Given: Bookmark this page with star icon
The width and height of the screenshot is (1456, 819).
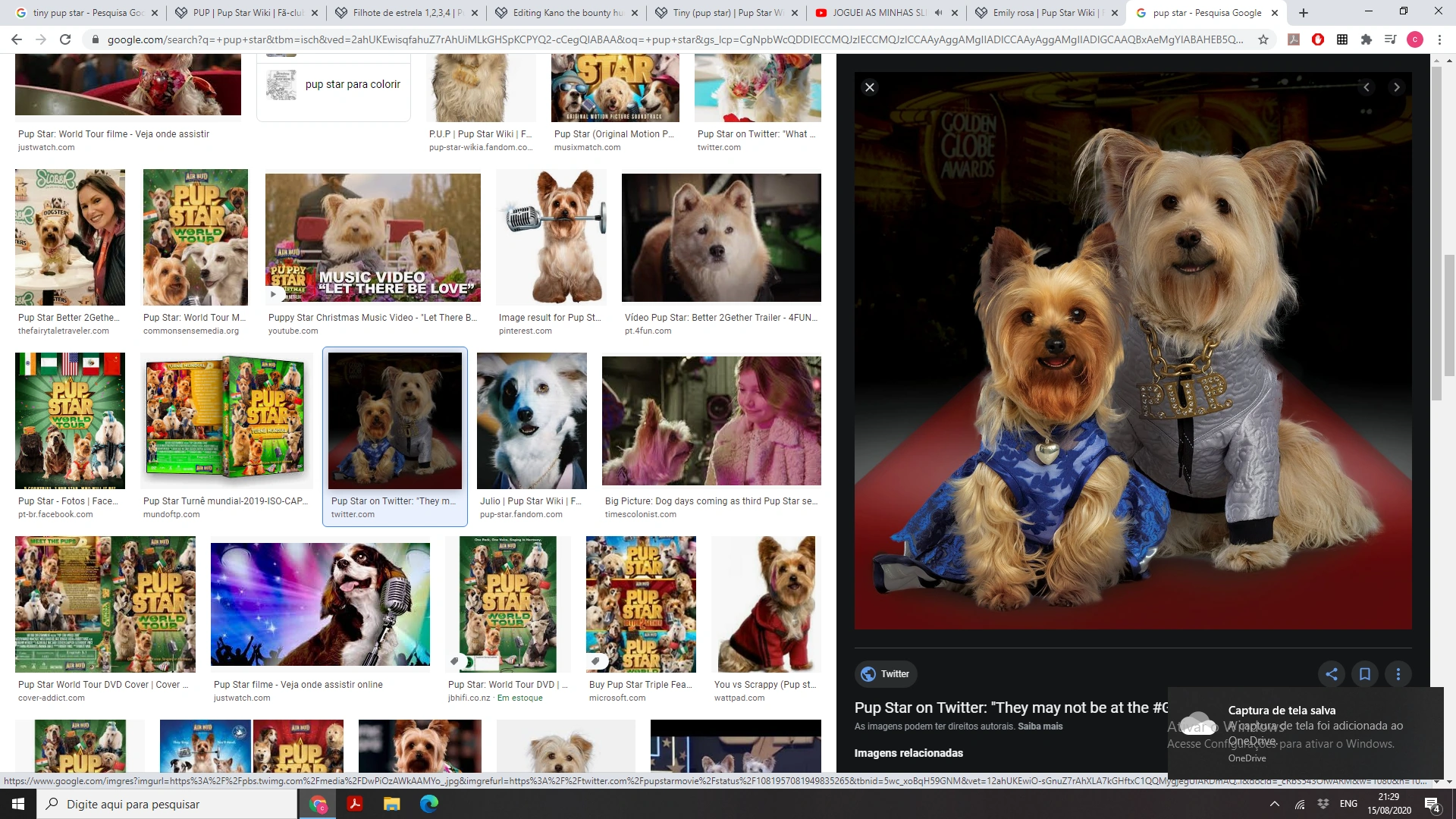Looking at the screenshot, I should click(x=1263, y=39).
